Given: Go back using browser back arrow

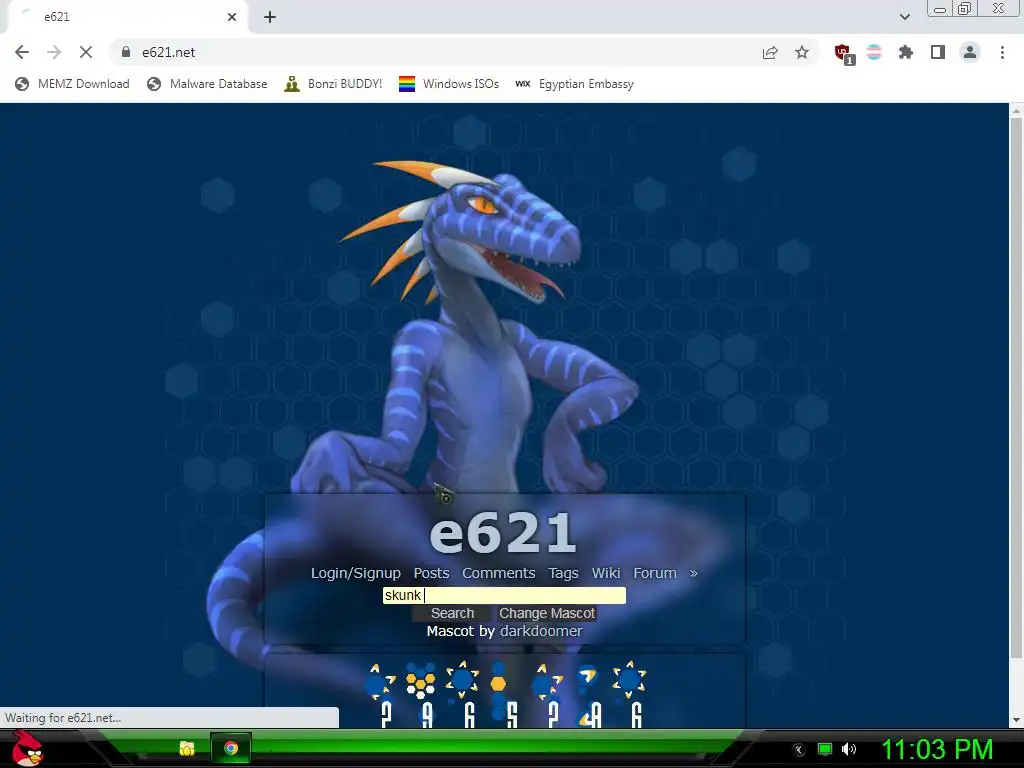Looking at the screenshot, I should [x=22, y=52].
